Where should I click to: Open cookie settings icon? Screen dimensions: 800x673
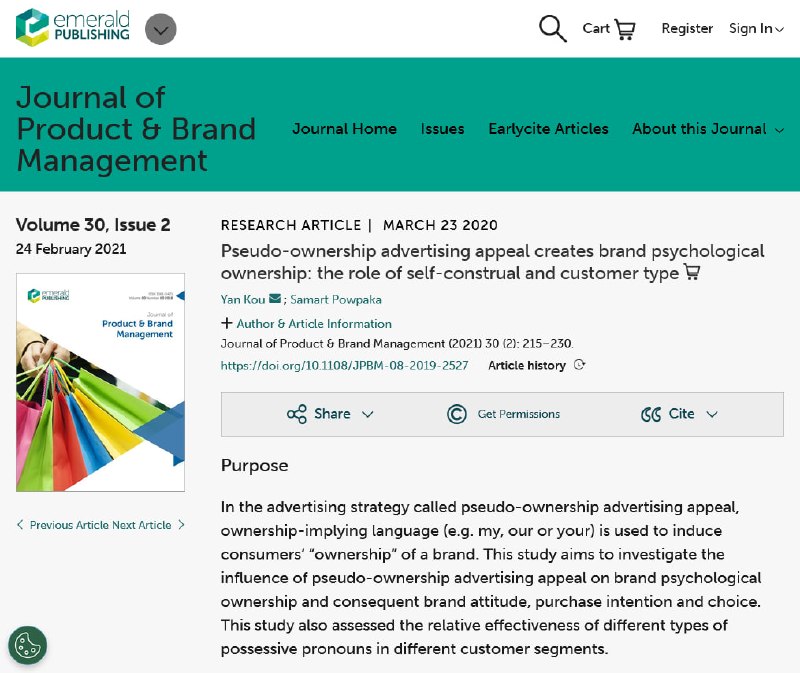[28, 645]
